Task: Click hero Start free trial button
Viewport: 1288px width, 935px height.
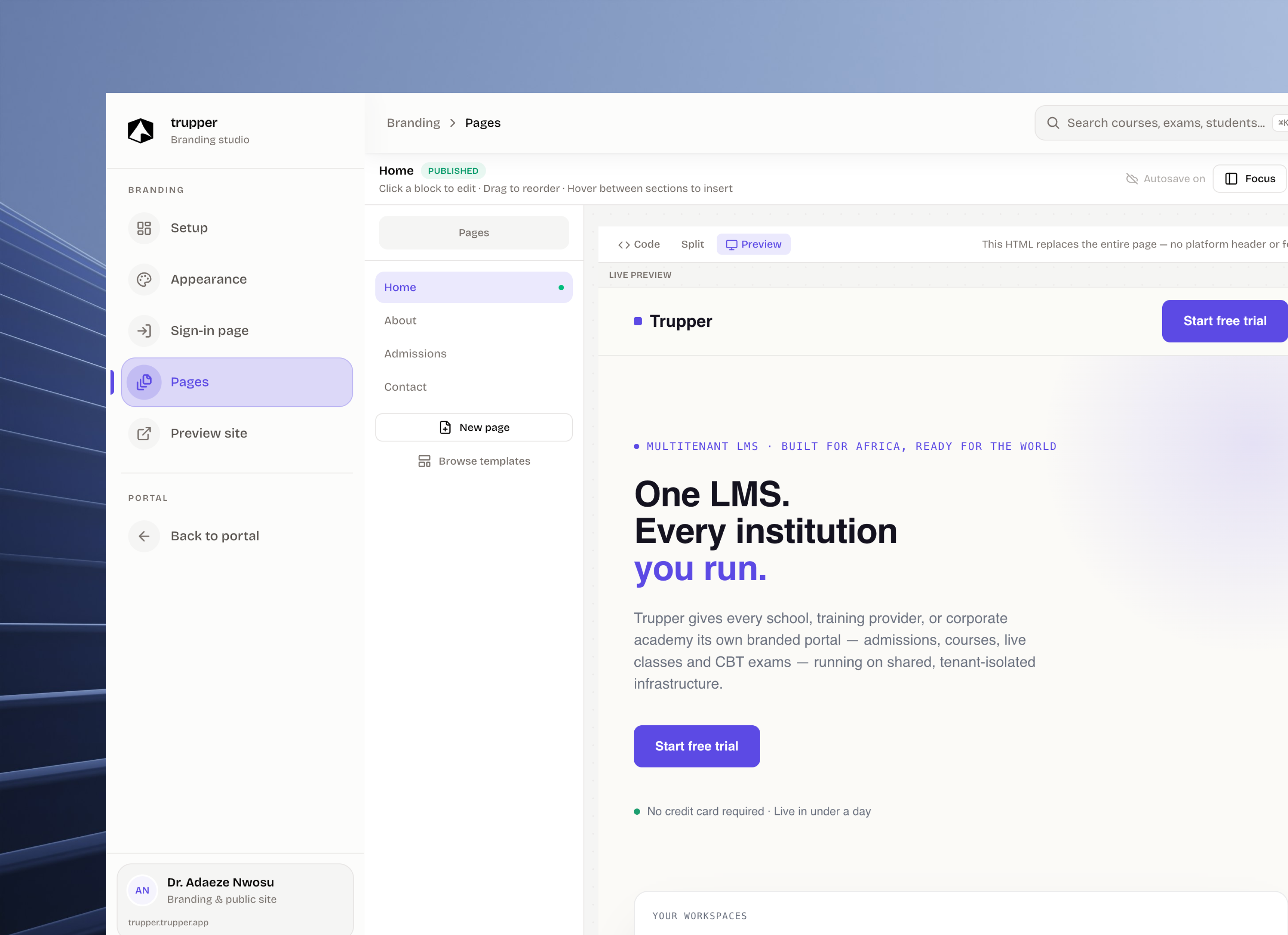Action: tap(696, 747)
